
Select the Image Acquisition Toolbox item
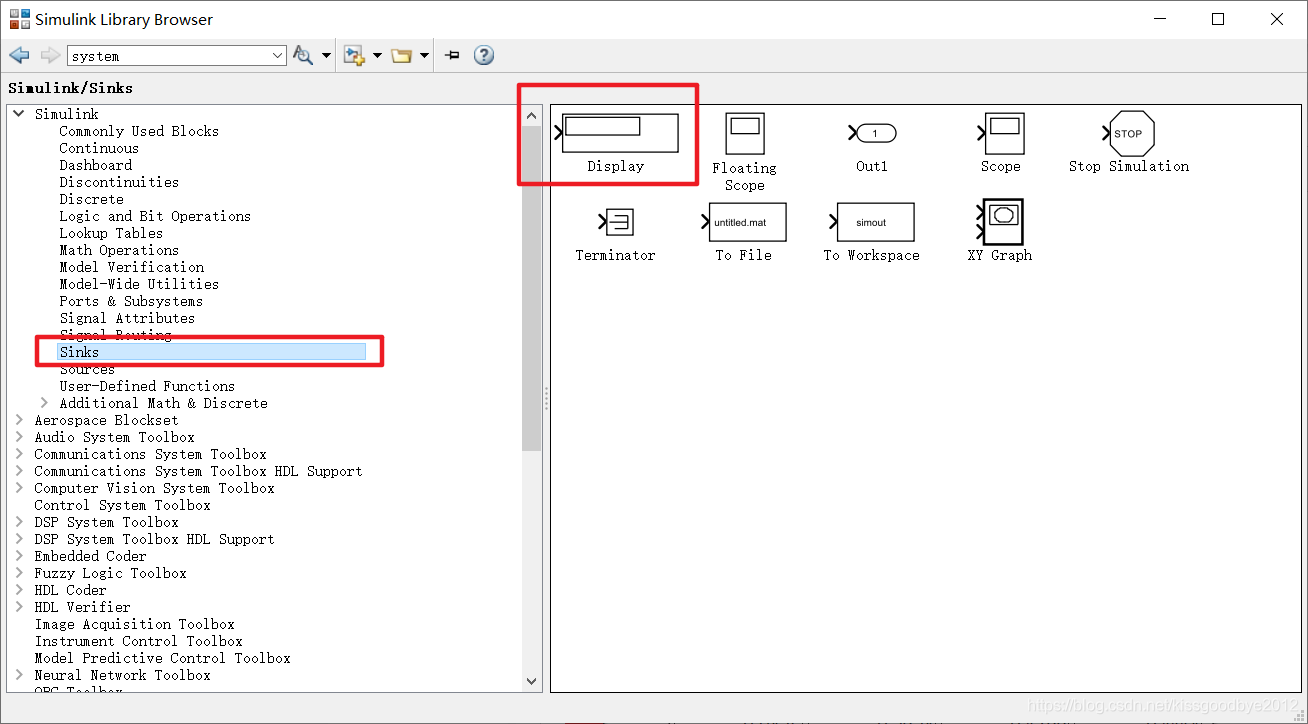click(134, 624)
